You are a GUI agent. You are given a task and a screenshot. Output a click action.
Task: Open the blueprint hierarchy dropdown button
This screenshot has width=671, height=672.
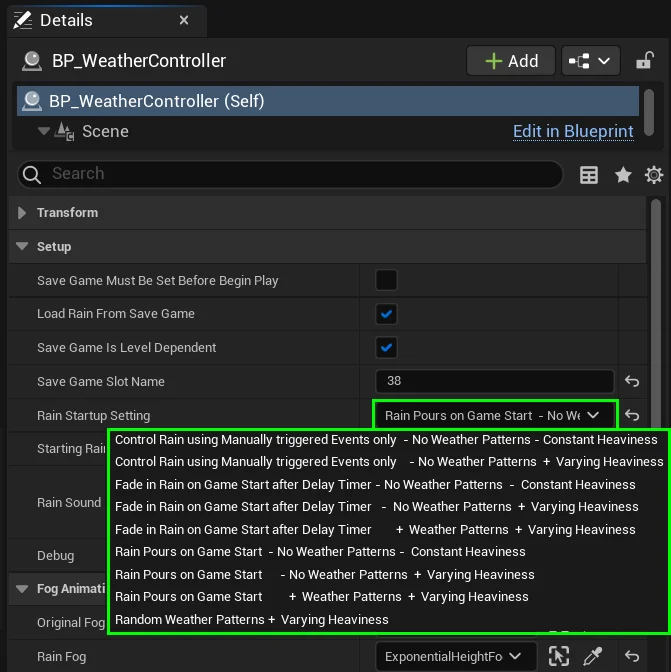click(x=591, y=61)
